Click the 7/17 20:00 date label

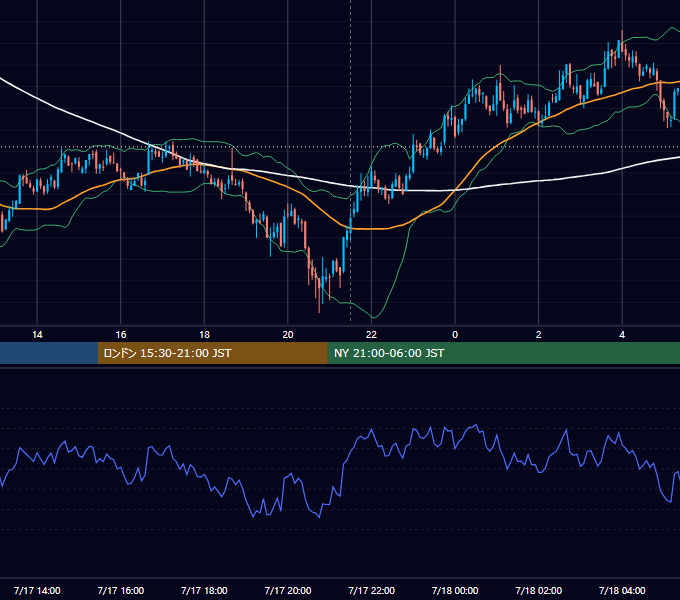tap(288, 590)
